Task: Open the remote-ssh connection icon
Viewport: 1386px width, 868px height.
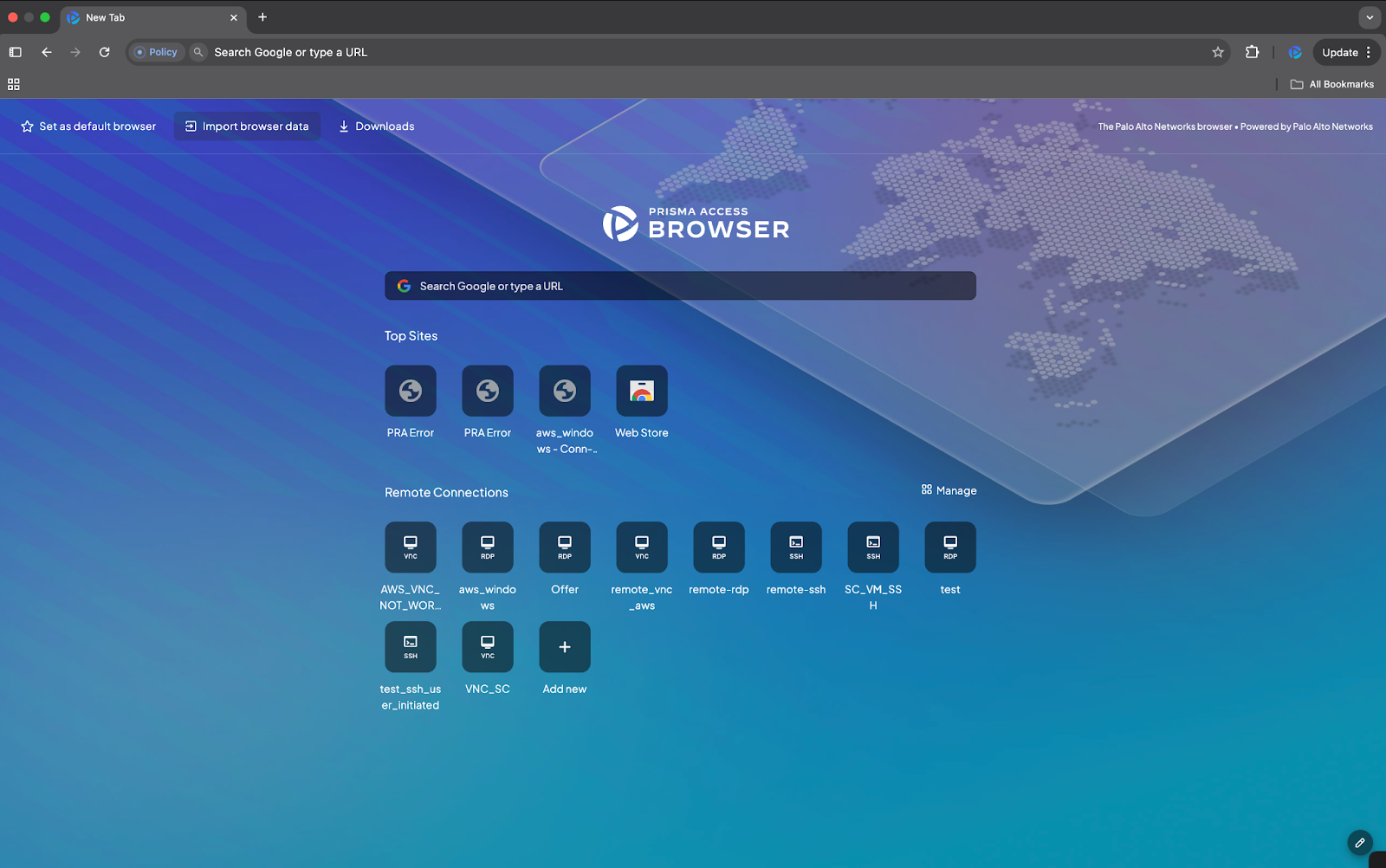Action: [795, 547]
